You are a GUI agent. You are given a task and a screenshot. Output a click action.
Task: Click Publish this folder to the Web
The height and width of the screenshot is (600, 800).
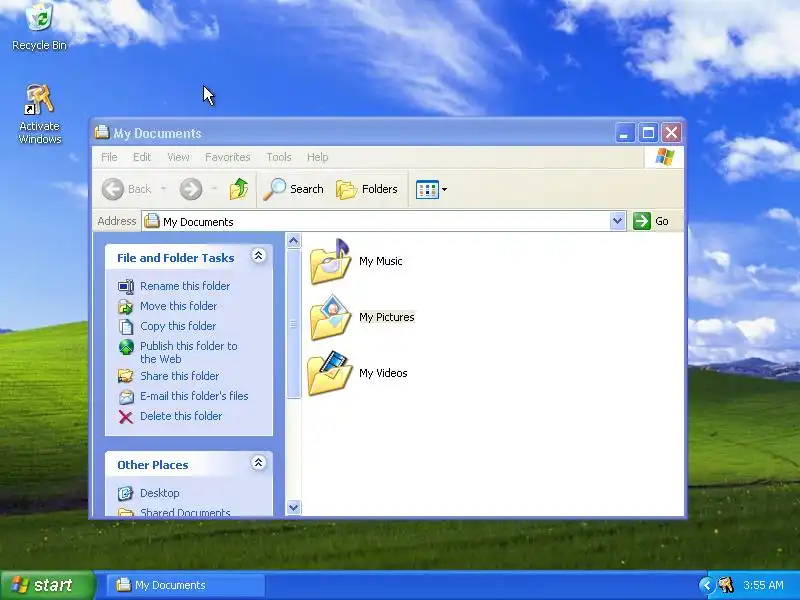coord(189,353)
